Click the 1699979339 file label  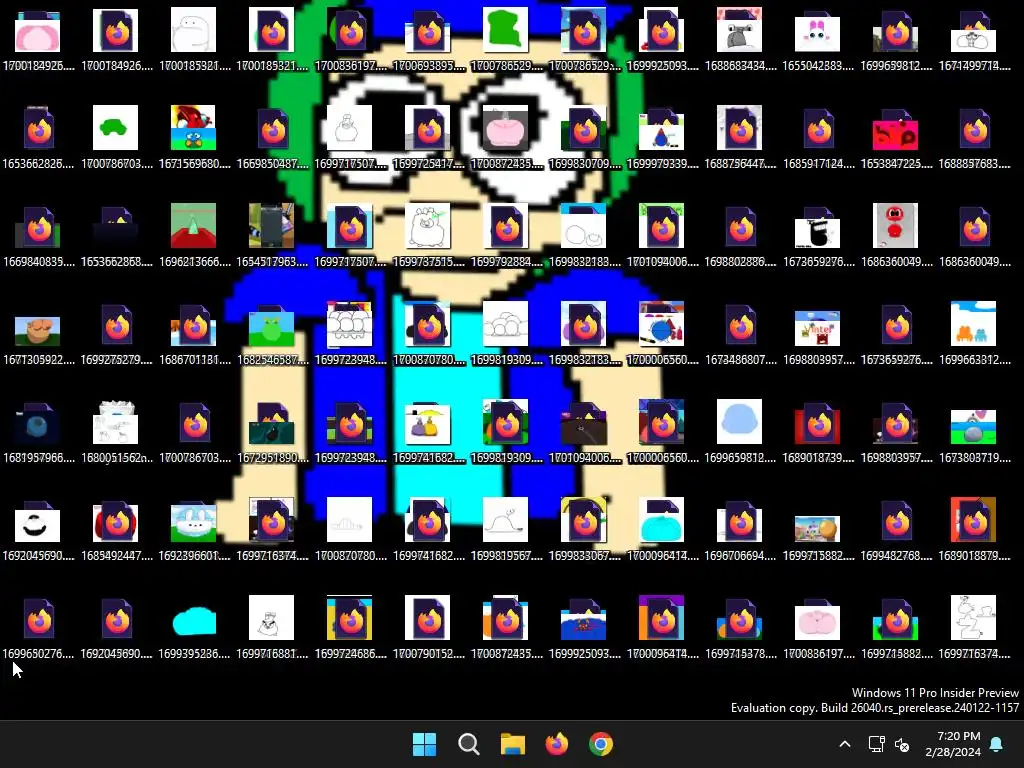(663, 164)
